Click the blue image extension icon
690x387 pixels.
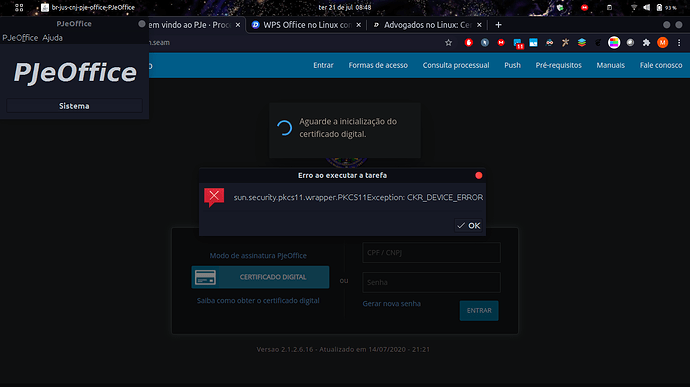(533, 43)
